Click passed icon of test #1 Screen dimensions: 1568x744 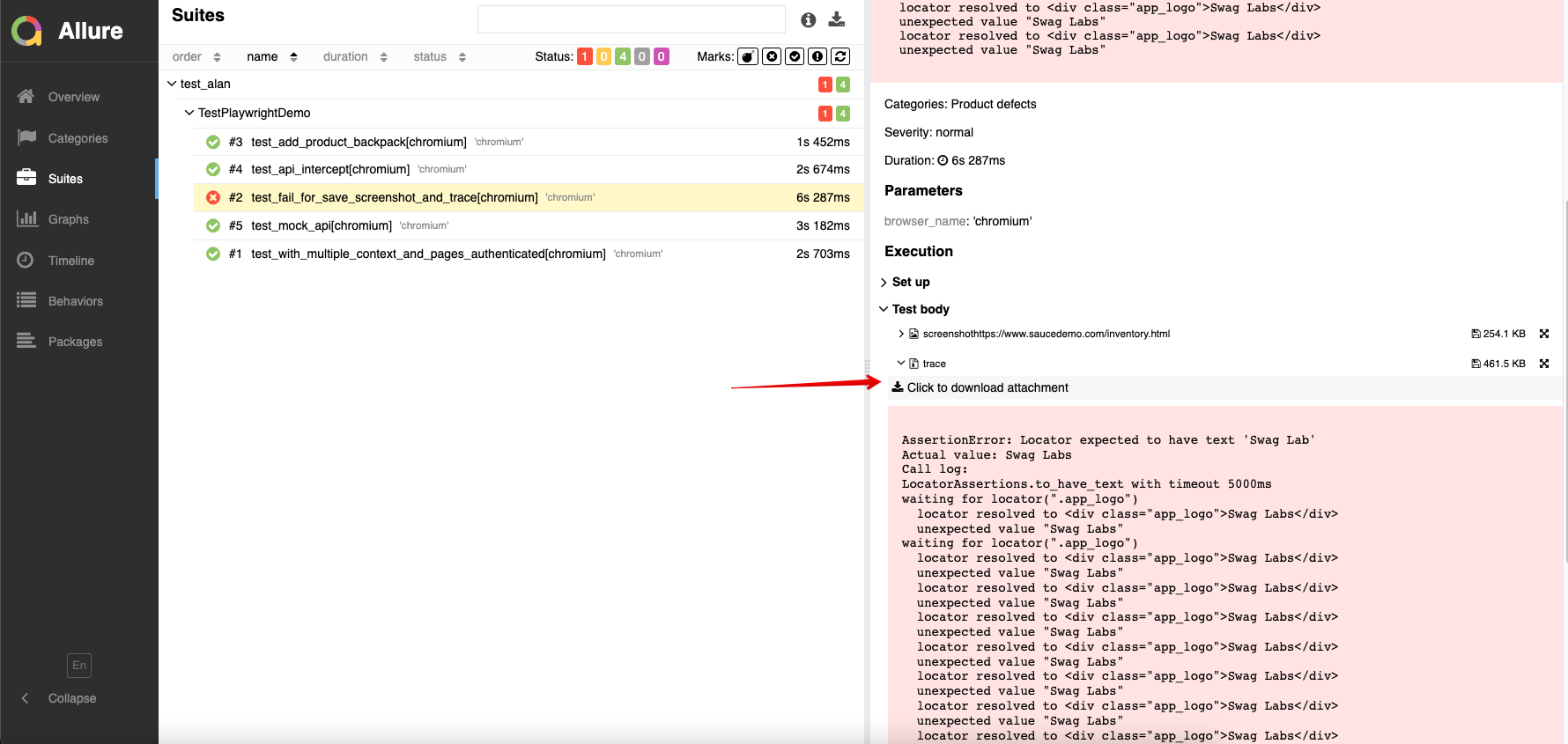[x=213, y=254]
